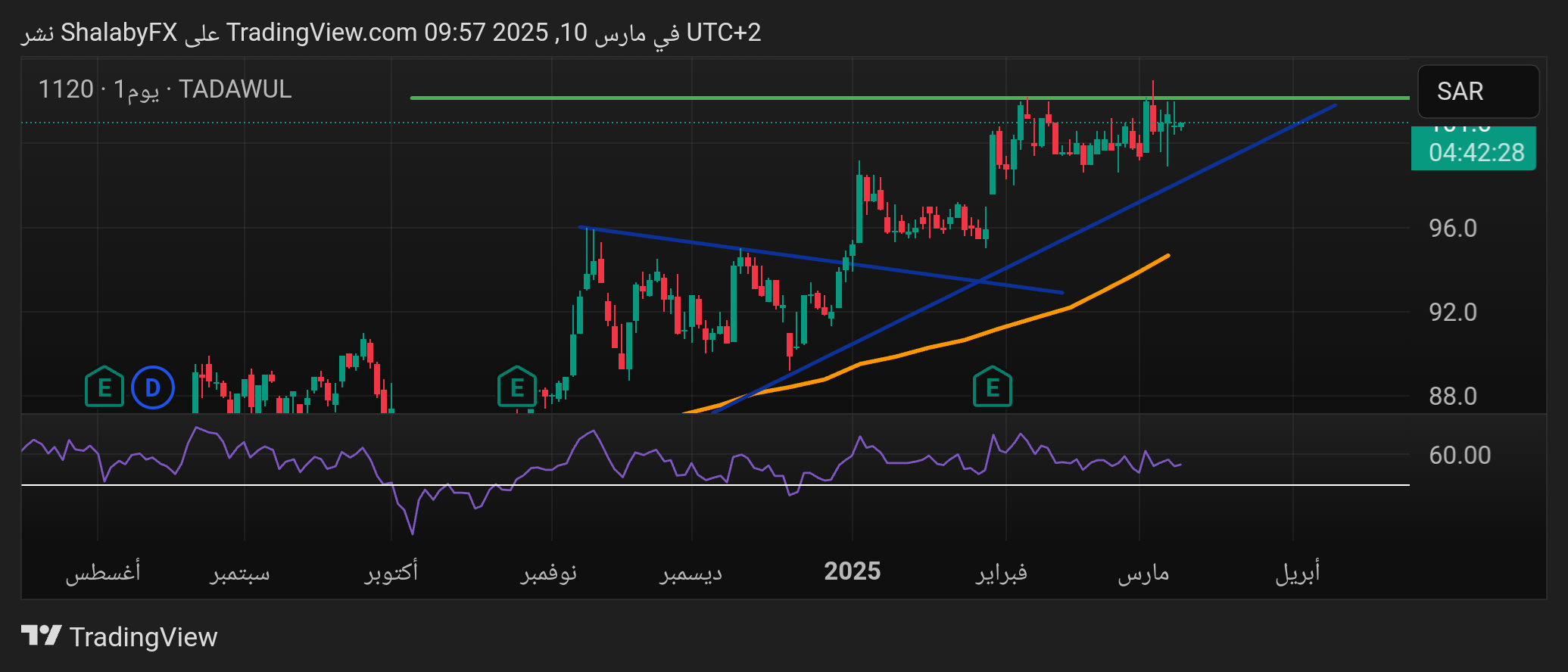This screenshot has height=672, width=1568.
Task: Click the TradingView wordmark link
Action: (143, 637)
